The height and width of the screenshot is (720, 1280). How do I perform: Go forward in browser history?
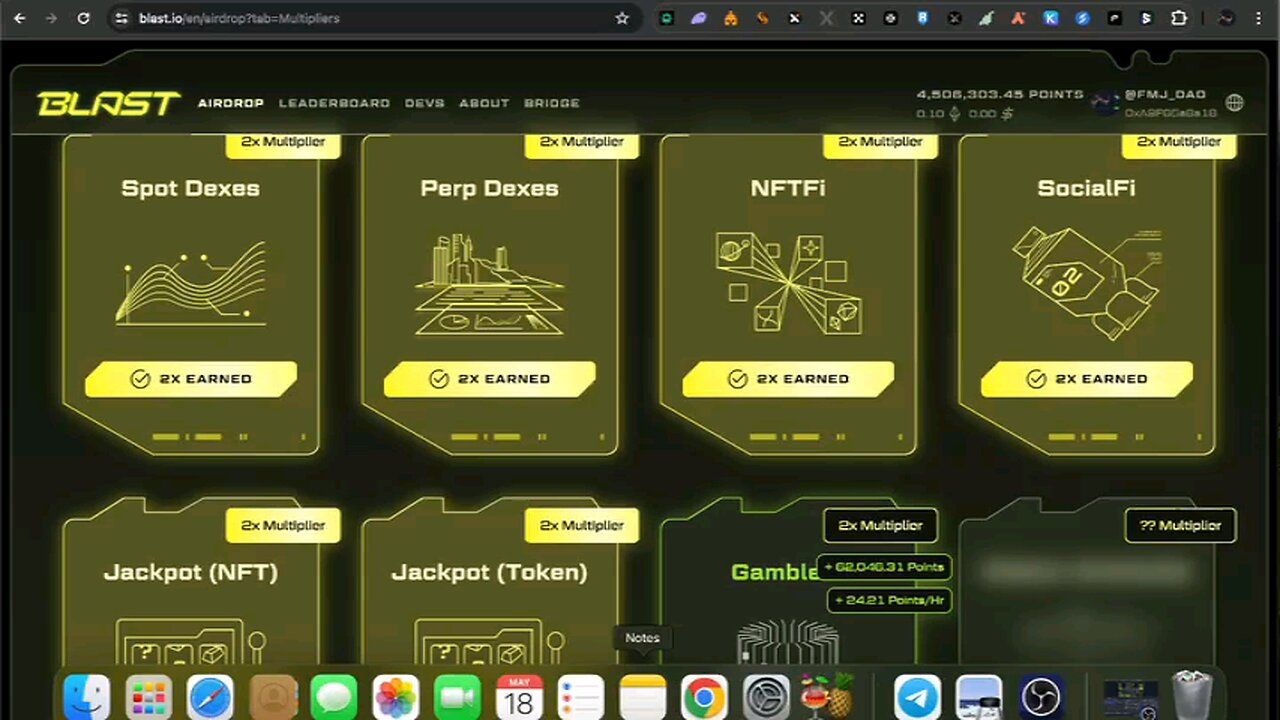pyautogui.click(x=51, y=18)
